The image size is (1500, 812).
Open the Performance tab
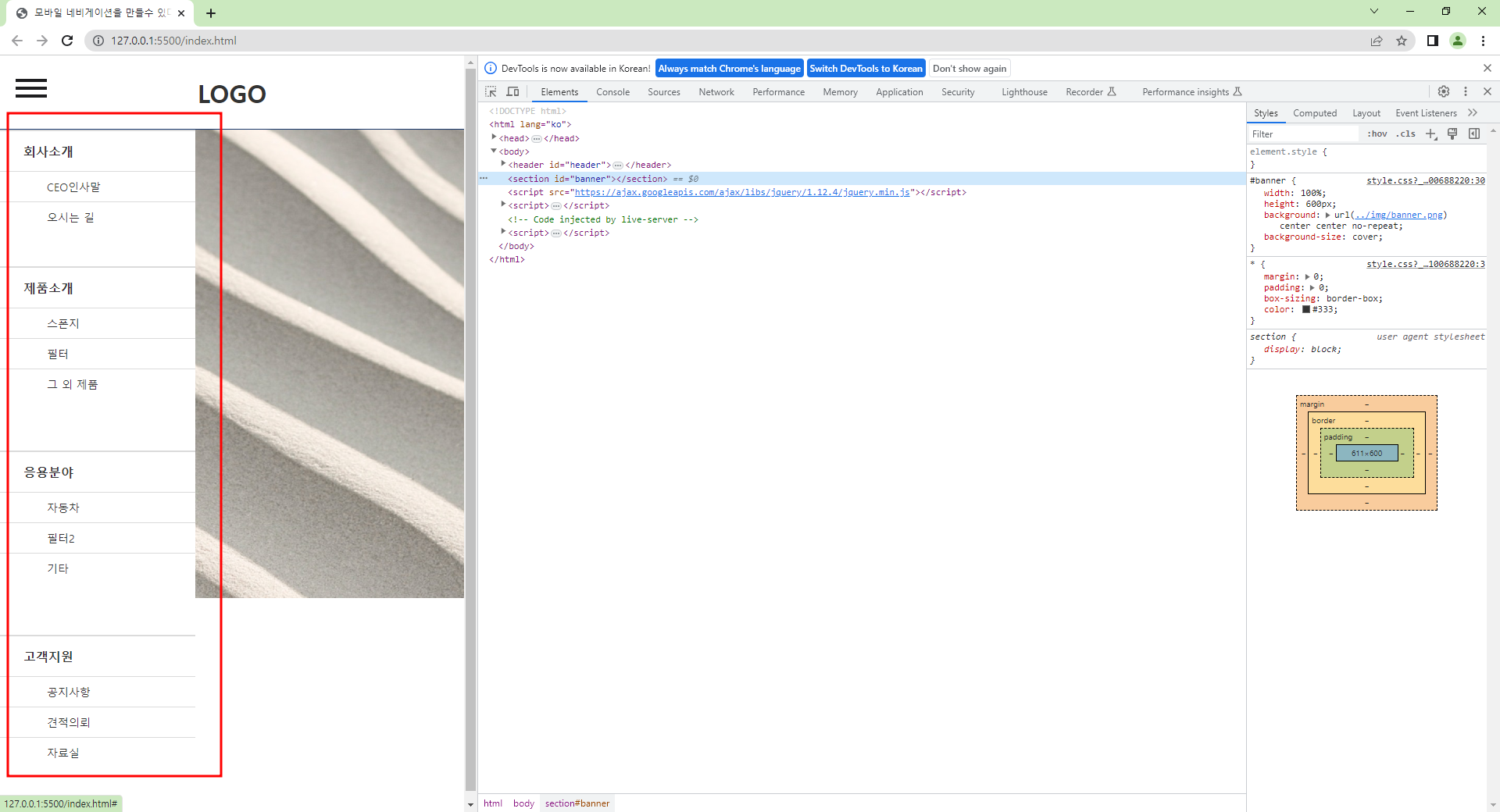click(779, 92)
